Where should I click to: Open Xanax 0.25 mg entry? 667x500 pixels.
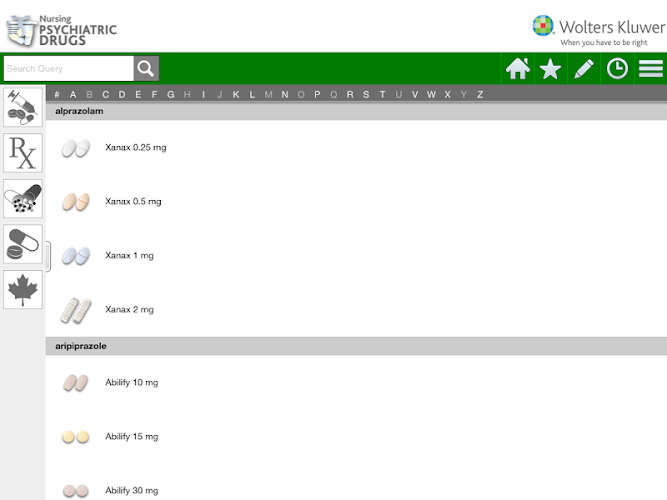coord(356,148)
